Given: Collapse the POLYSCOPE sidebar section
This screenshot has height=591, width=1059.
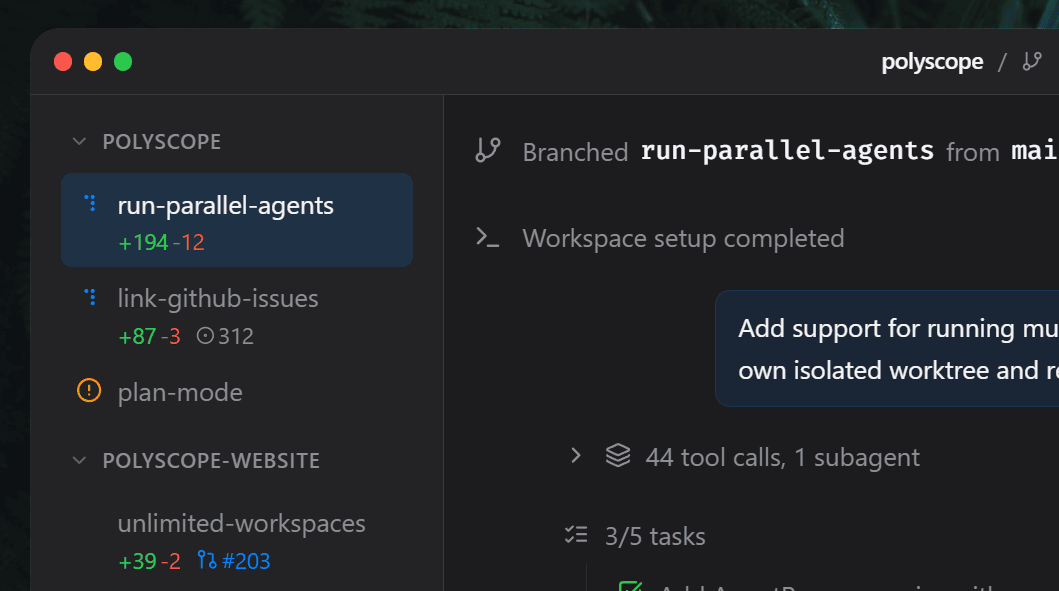Looking at the screenshot, I should click(x=79, y=142).
